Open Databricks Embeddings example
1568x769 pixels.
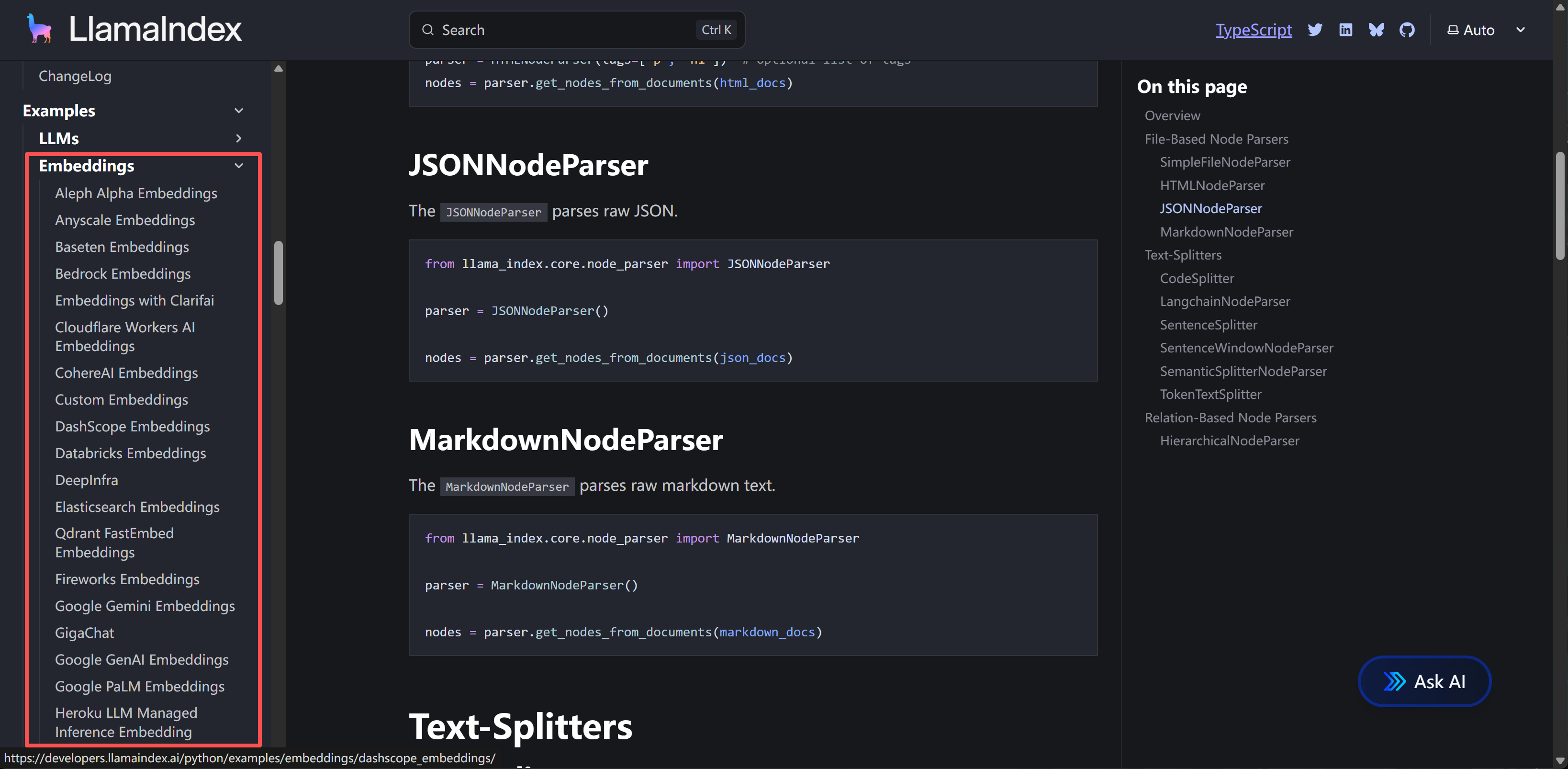[130, 453]
